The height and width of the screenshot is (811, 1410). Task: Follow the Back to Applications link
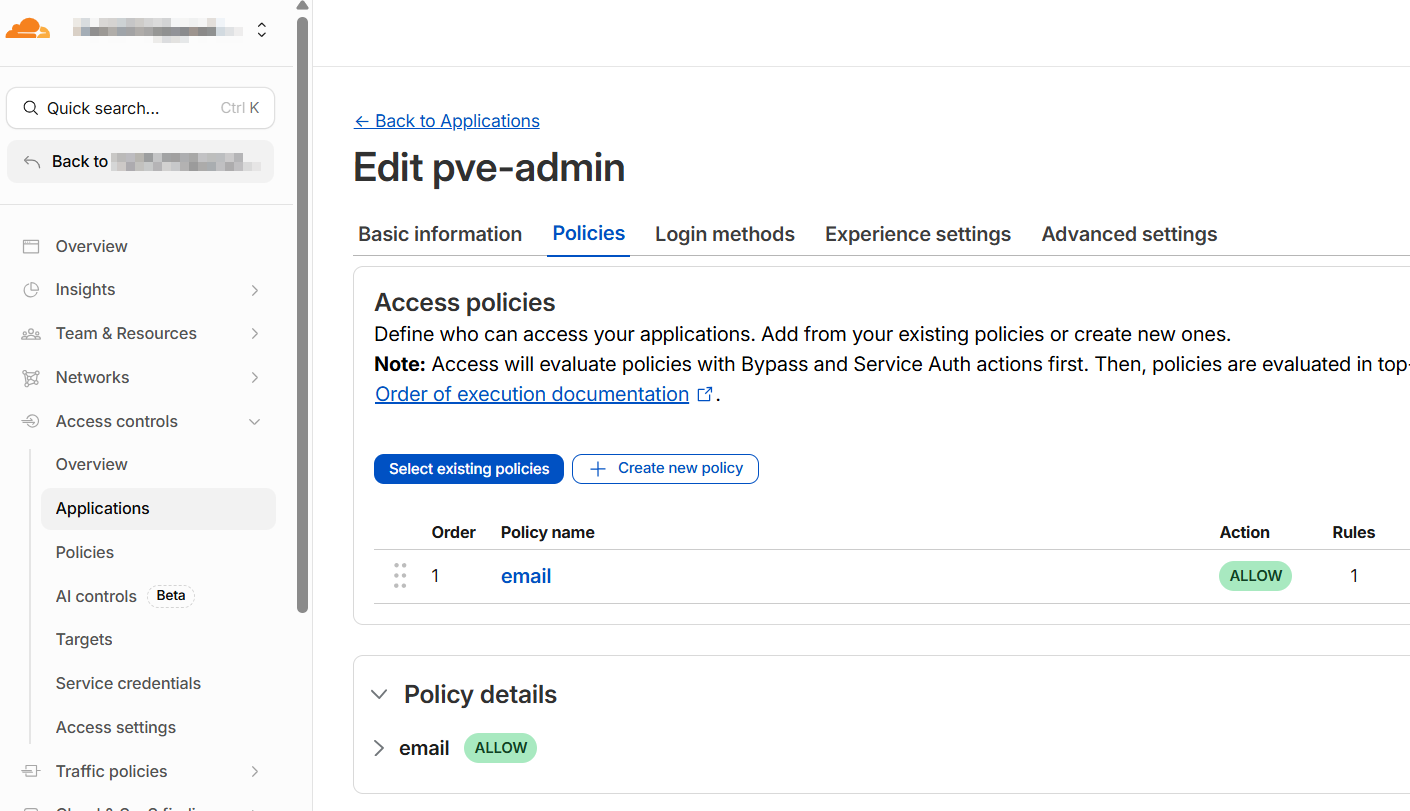tap(447, 121)
